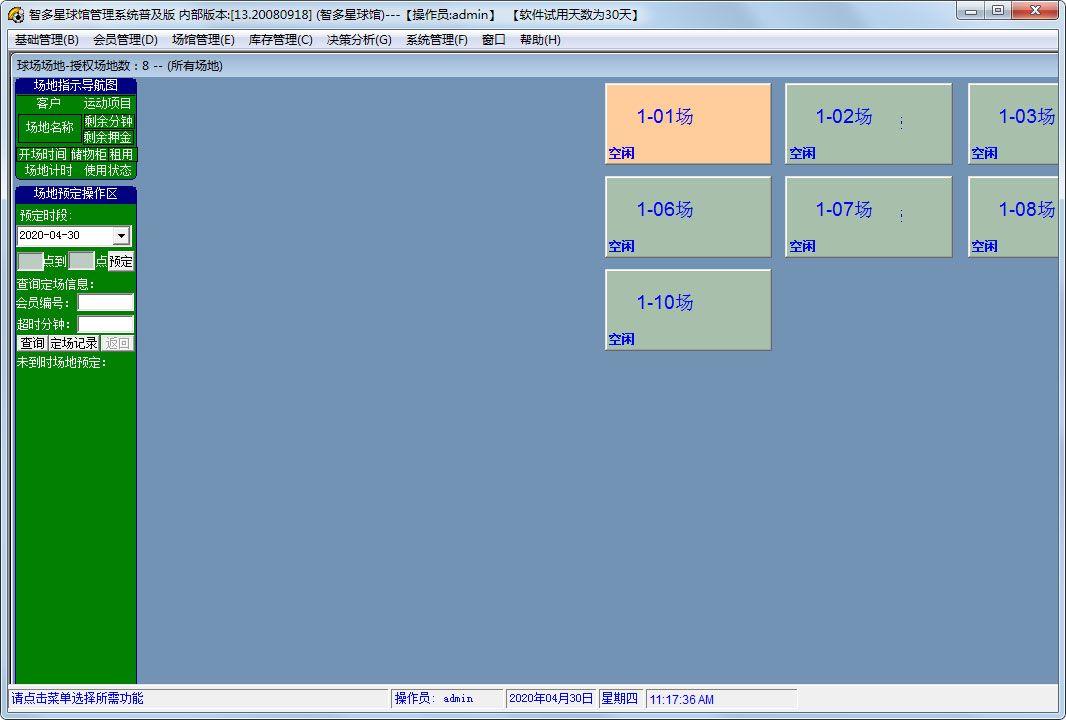Open the 会员管理(D) menu

125,40
